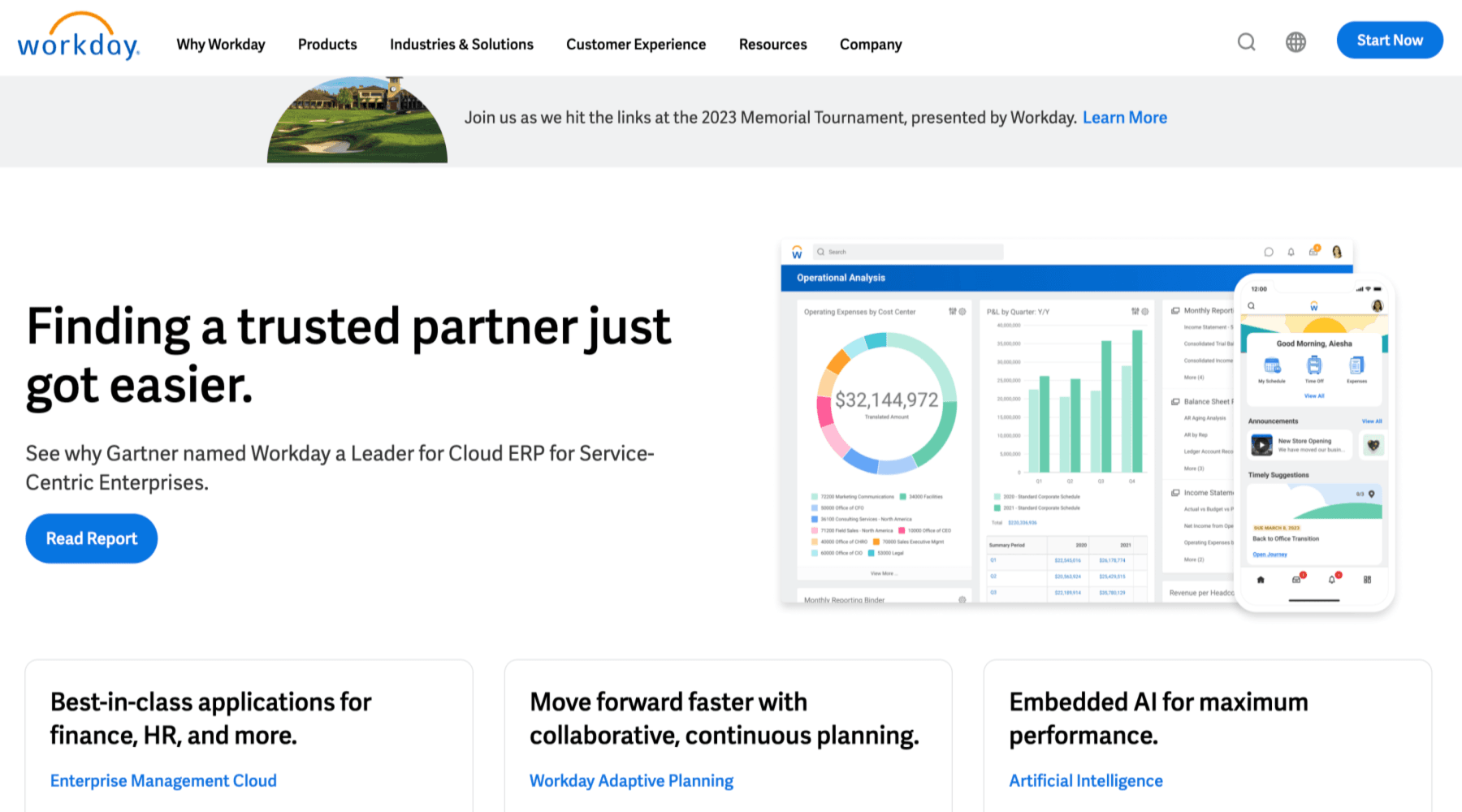Open the Enterprise Management Cloud link

[163, 781]
